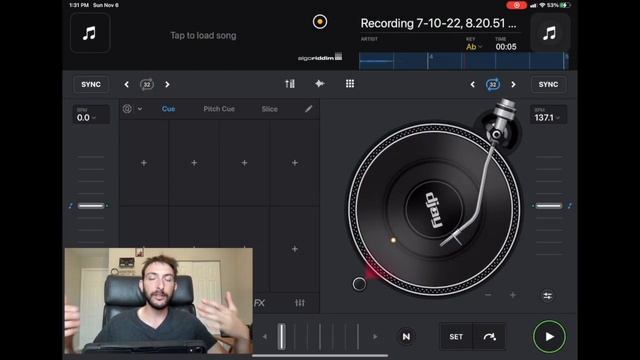Set cue point on second top-row pad

pos(194,163)
